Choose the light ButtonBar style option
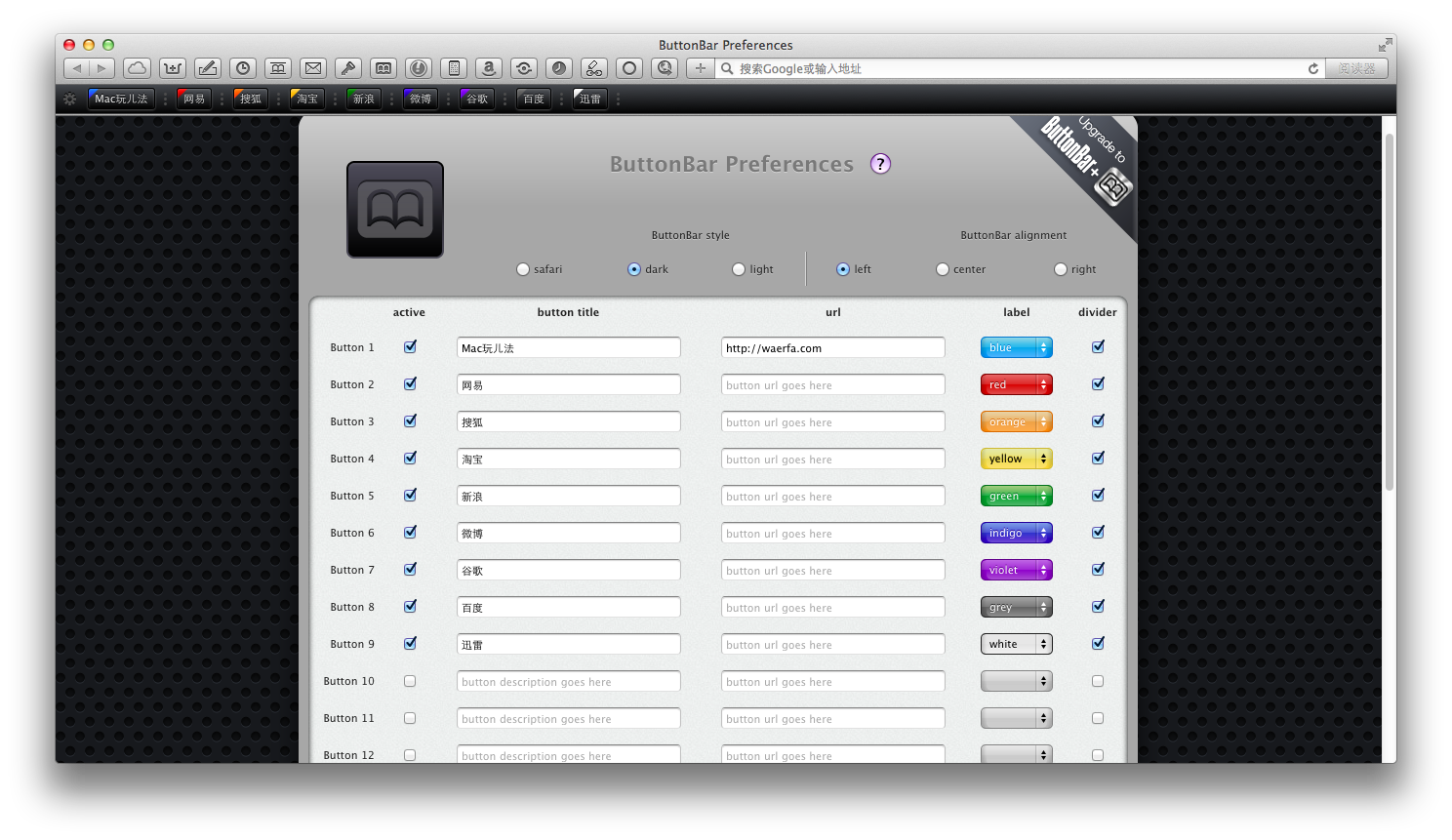 point(739,269)
